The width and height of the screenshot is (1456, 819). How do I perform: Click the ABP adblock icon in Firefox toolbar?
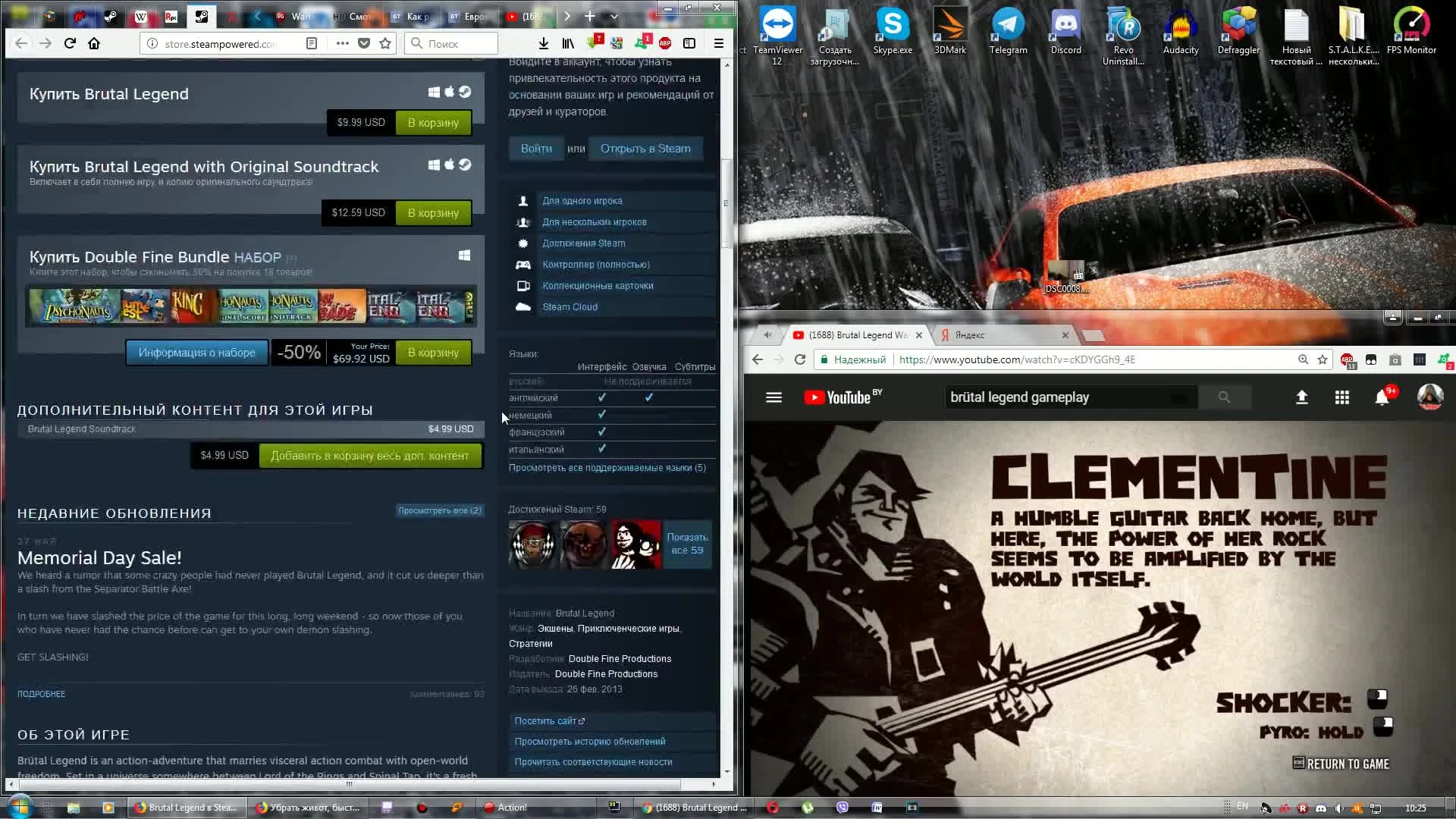pyautogui.click(x=665, y=43)
